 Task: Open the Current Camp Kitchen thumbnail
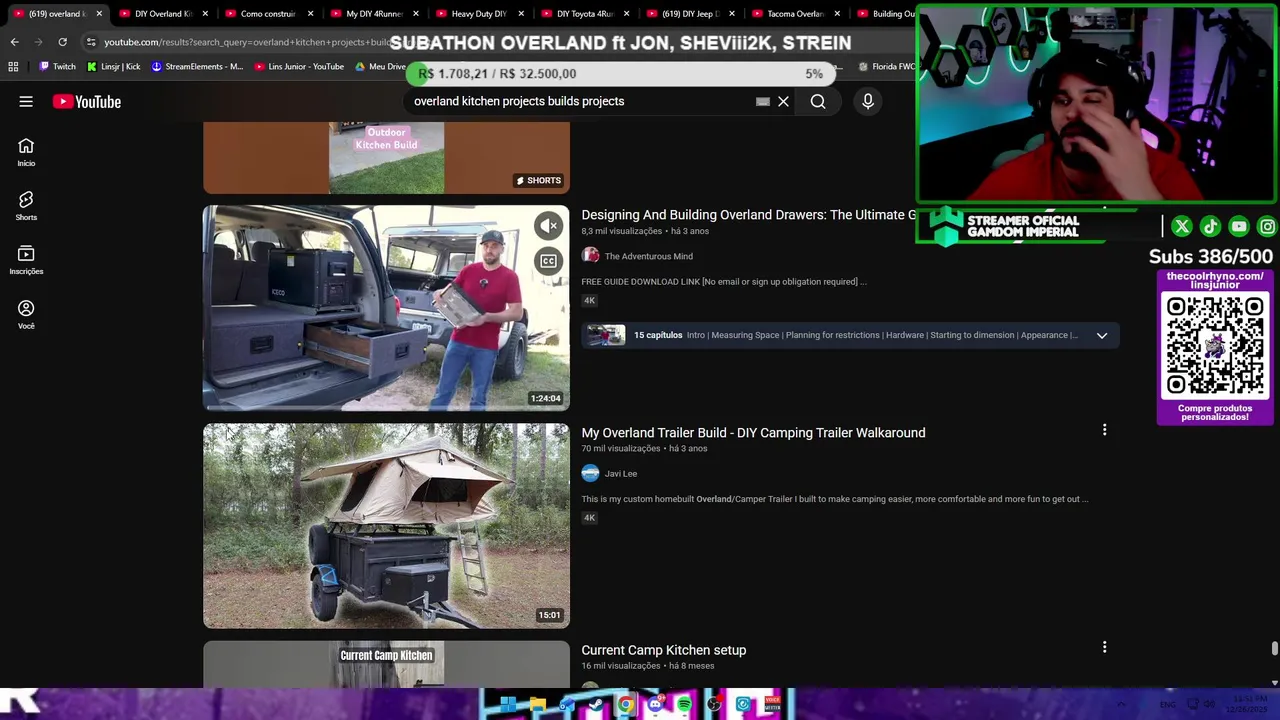[386, 664]
